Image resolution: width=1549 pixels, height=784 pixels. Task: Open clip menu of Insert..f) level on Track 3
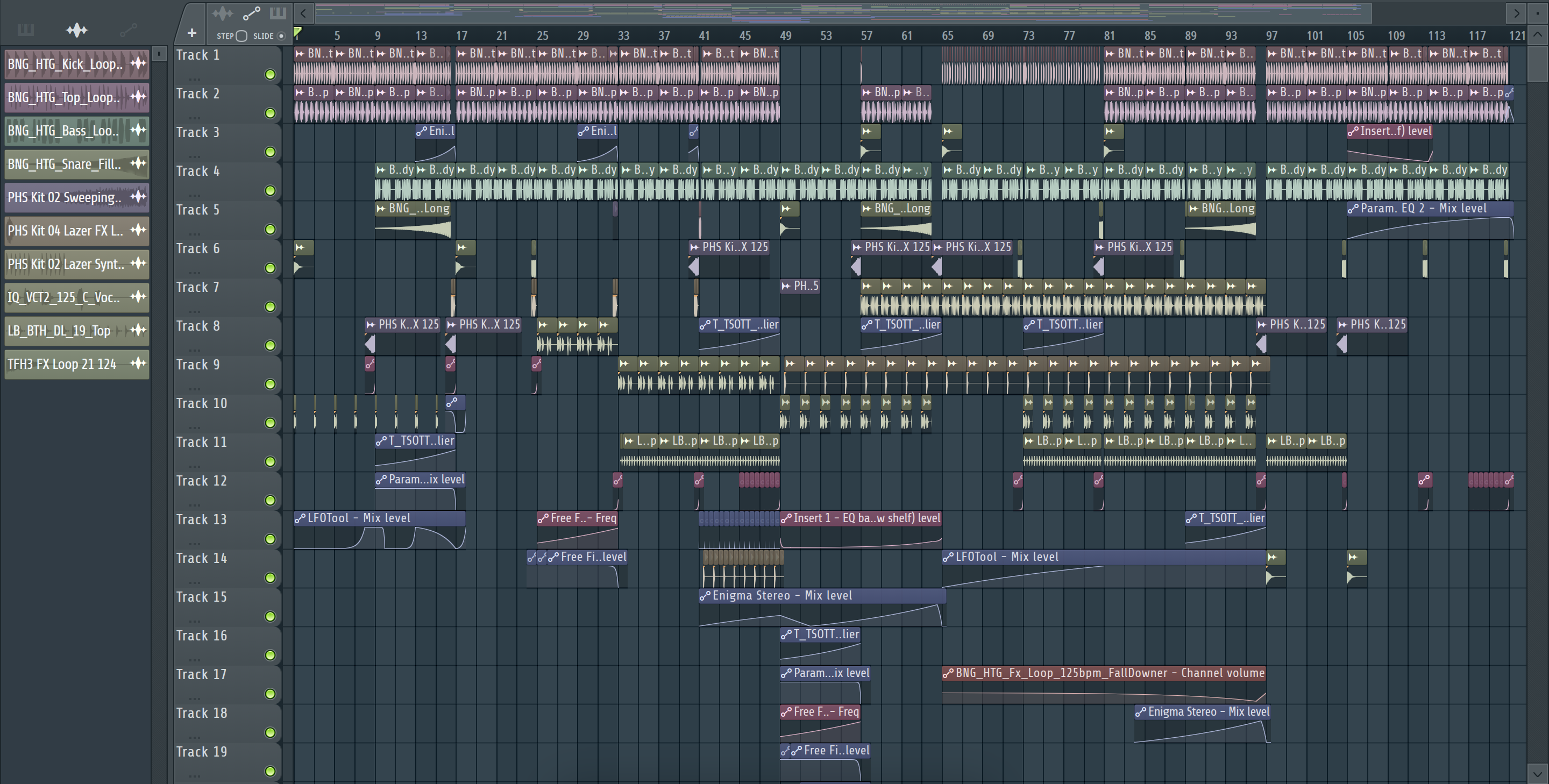[1353, 131]
